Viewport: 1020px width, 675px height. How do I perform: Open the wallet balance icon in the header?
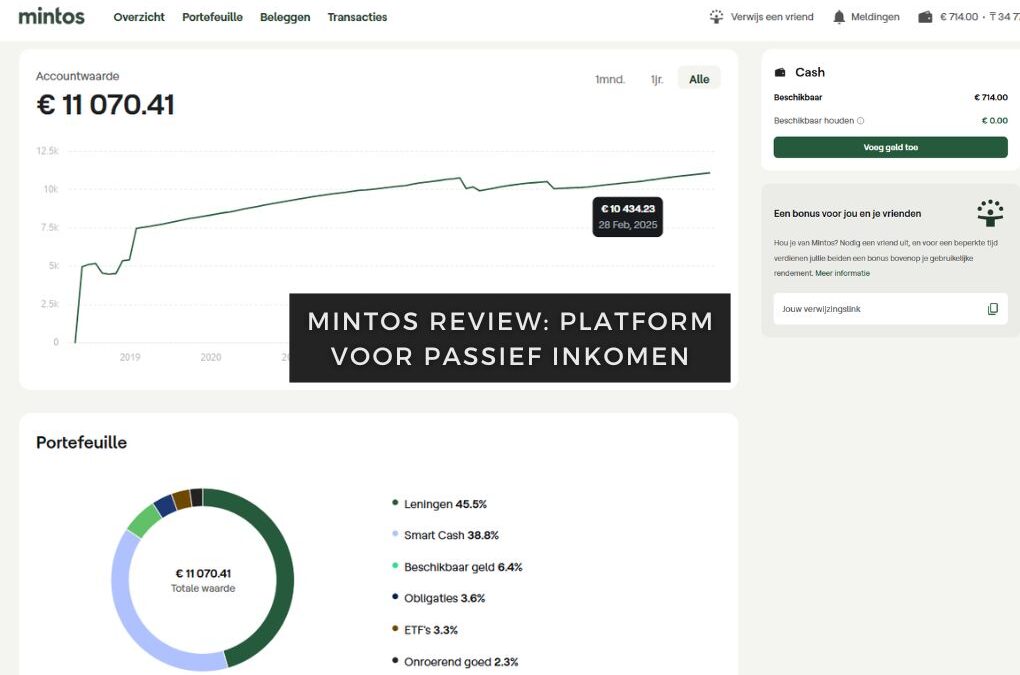point(924,16)
